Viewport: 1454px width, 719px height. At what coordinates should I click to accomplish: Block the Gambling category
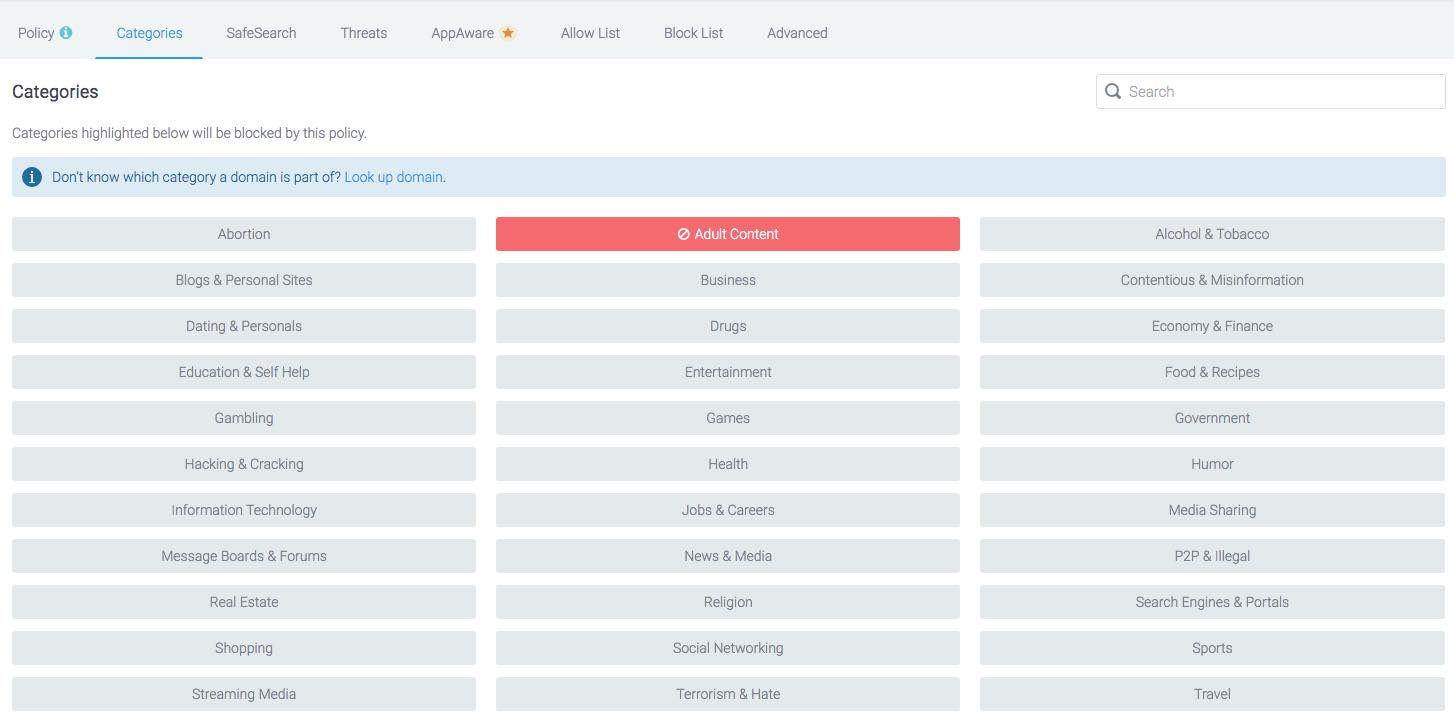(x=243, y=418)
